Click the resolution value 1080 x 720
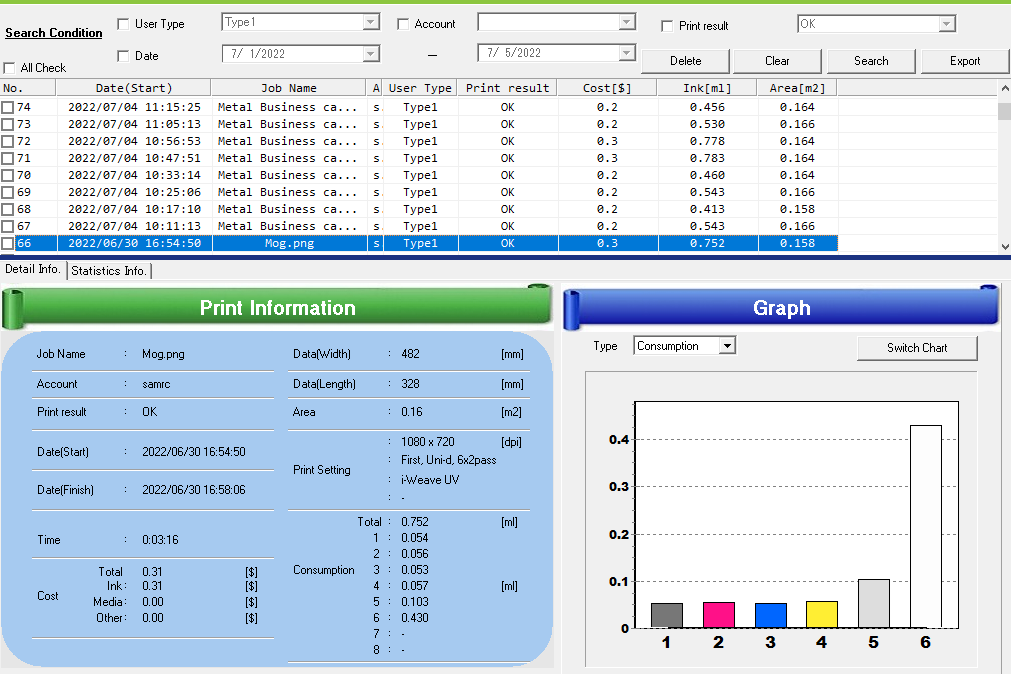 427,442
